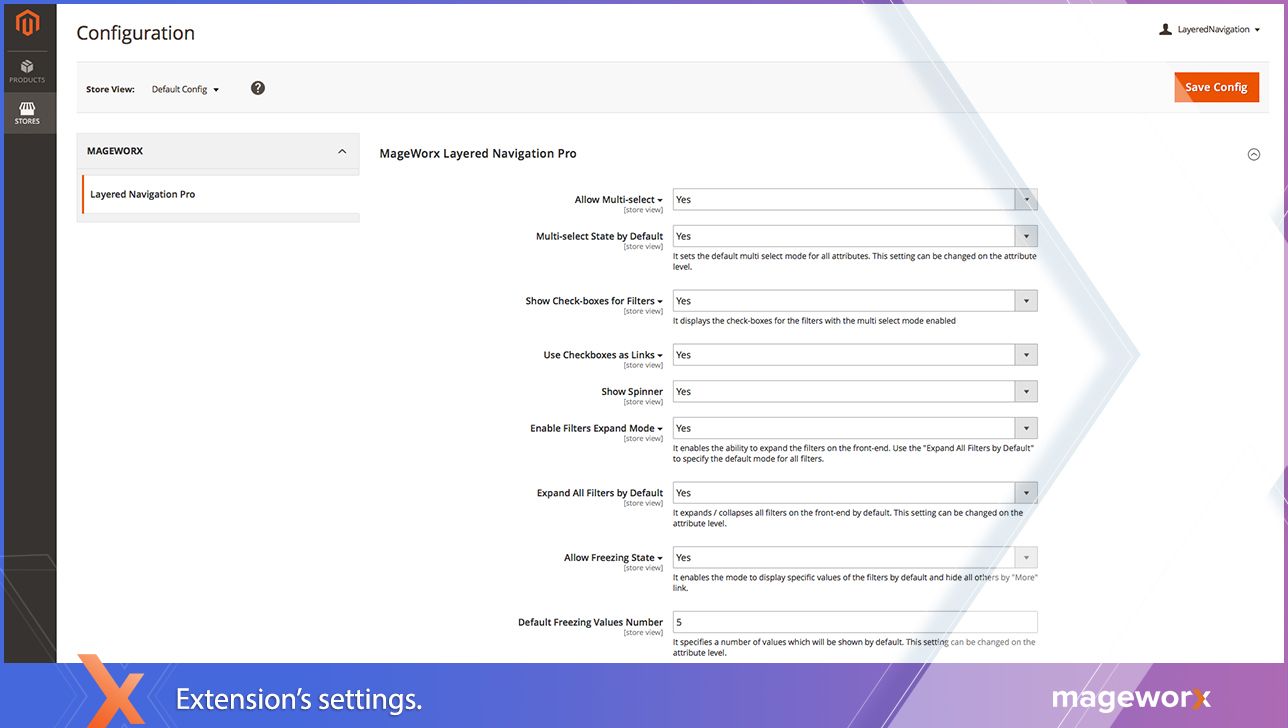This screenshot has width=1288, height=728.
Task: Open the Allow Freezing State dropdown
Action: pyautogui.click(x=854, y=558)
